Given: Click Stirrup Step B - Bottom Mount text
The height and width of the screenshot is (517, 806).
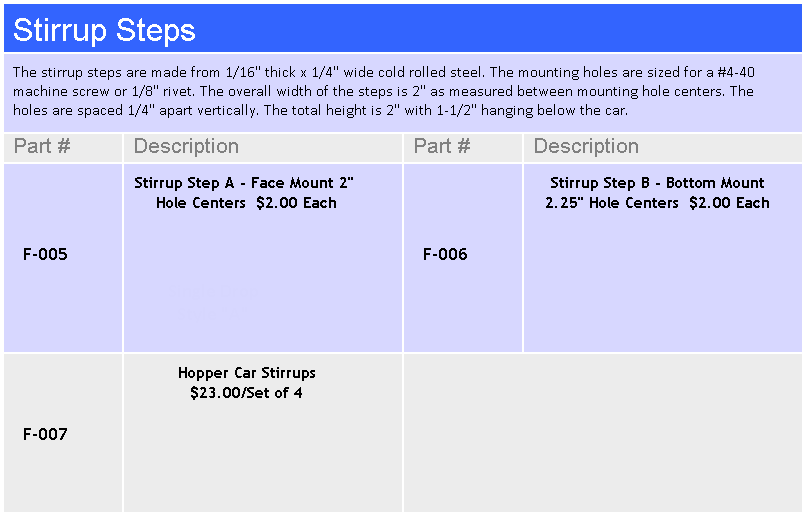Looking at the screenshot, I should (657, 183).
